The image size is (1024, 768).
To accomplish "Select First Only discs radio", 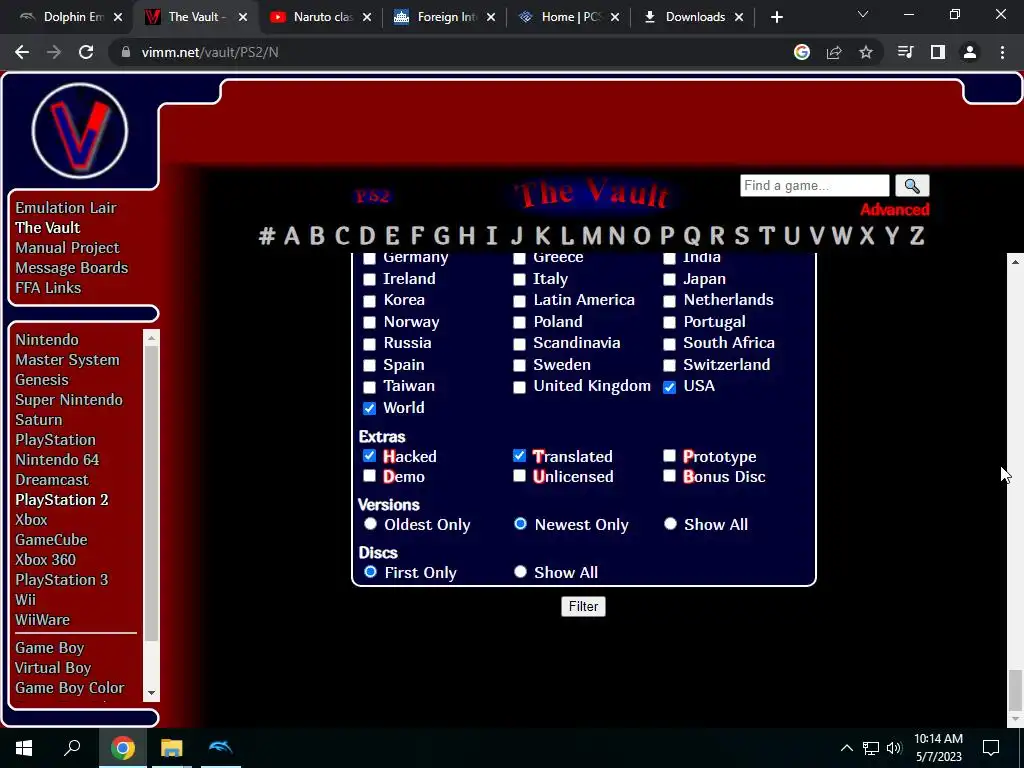I will [x=370, y=572].
